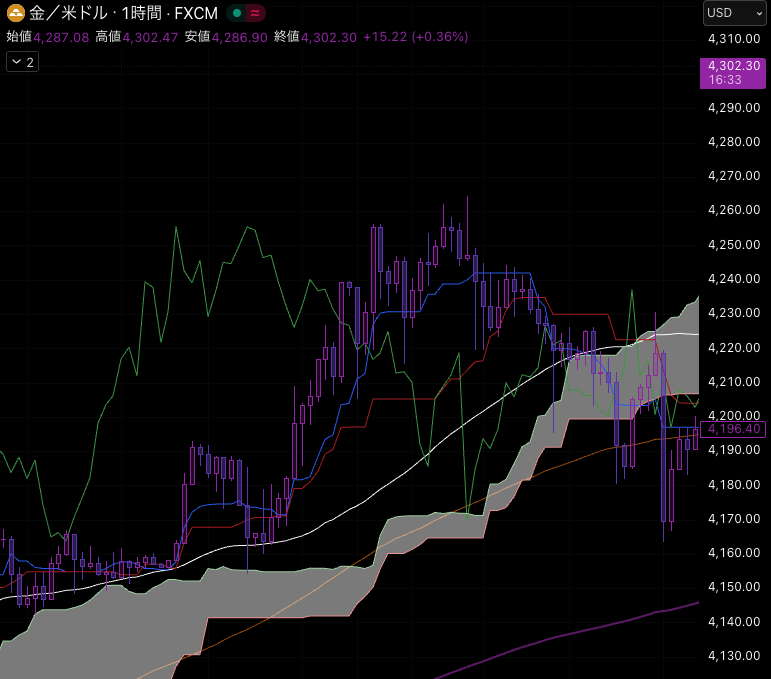Click the 4,170.00 price axis label
771x679 pixels.
coord(734,519)
